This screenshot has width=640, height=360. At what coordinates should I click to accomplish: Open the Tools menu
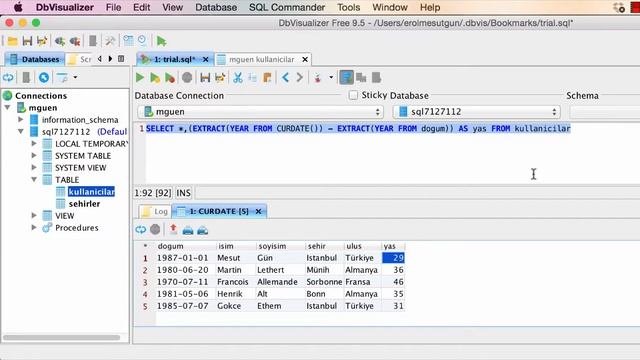[x=349, y=7]
